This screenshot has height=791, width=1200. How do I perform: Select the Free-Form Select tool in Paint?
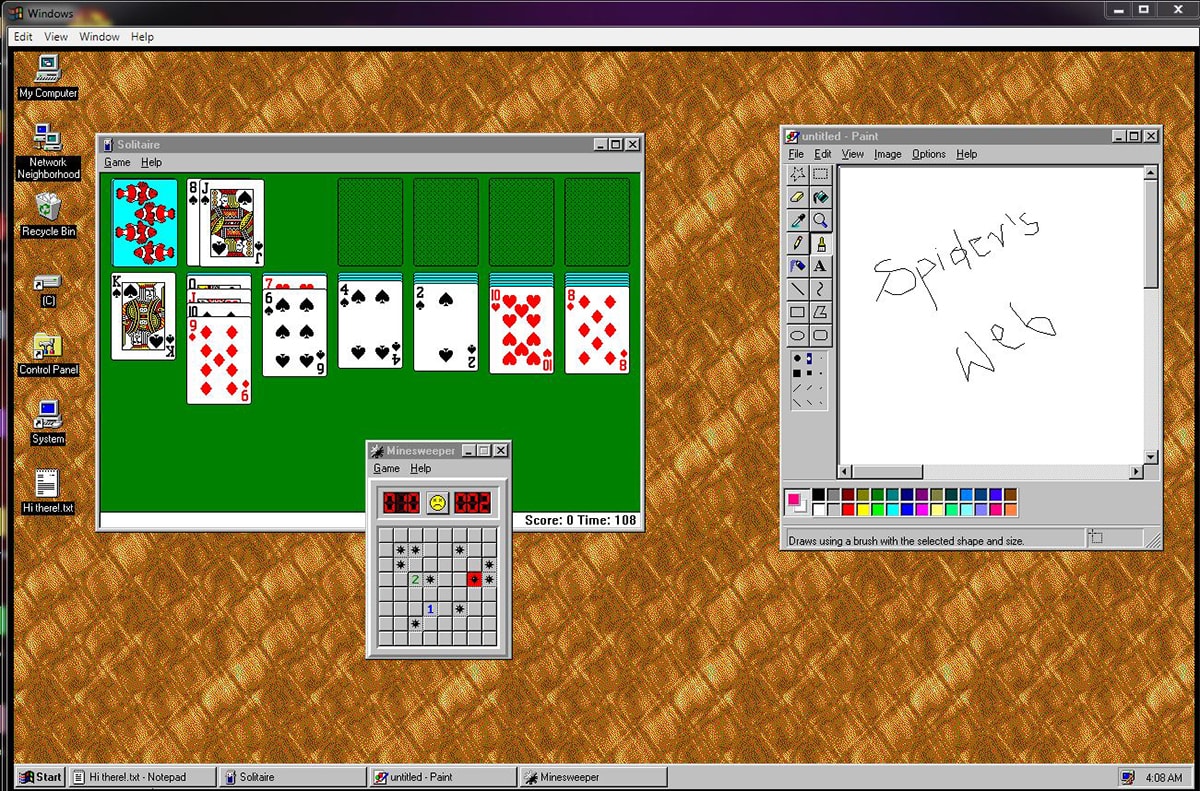coord(798,174)
